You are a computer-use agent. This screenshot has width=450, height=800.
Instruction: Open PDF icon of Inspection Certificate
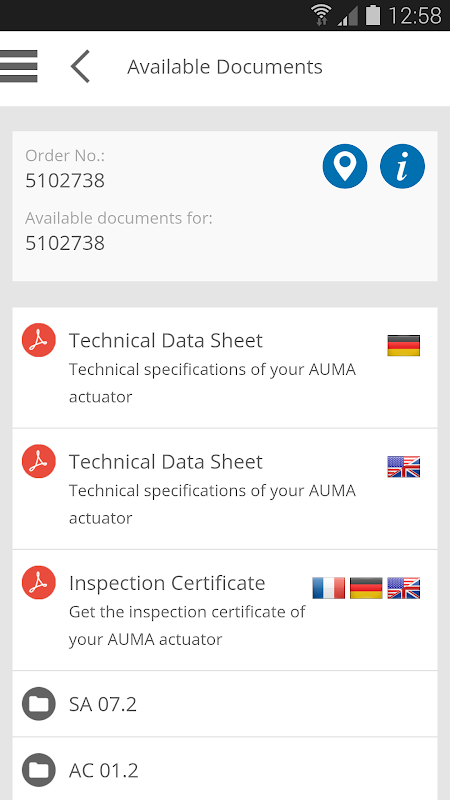click(39, 583)
